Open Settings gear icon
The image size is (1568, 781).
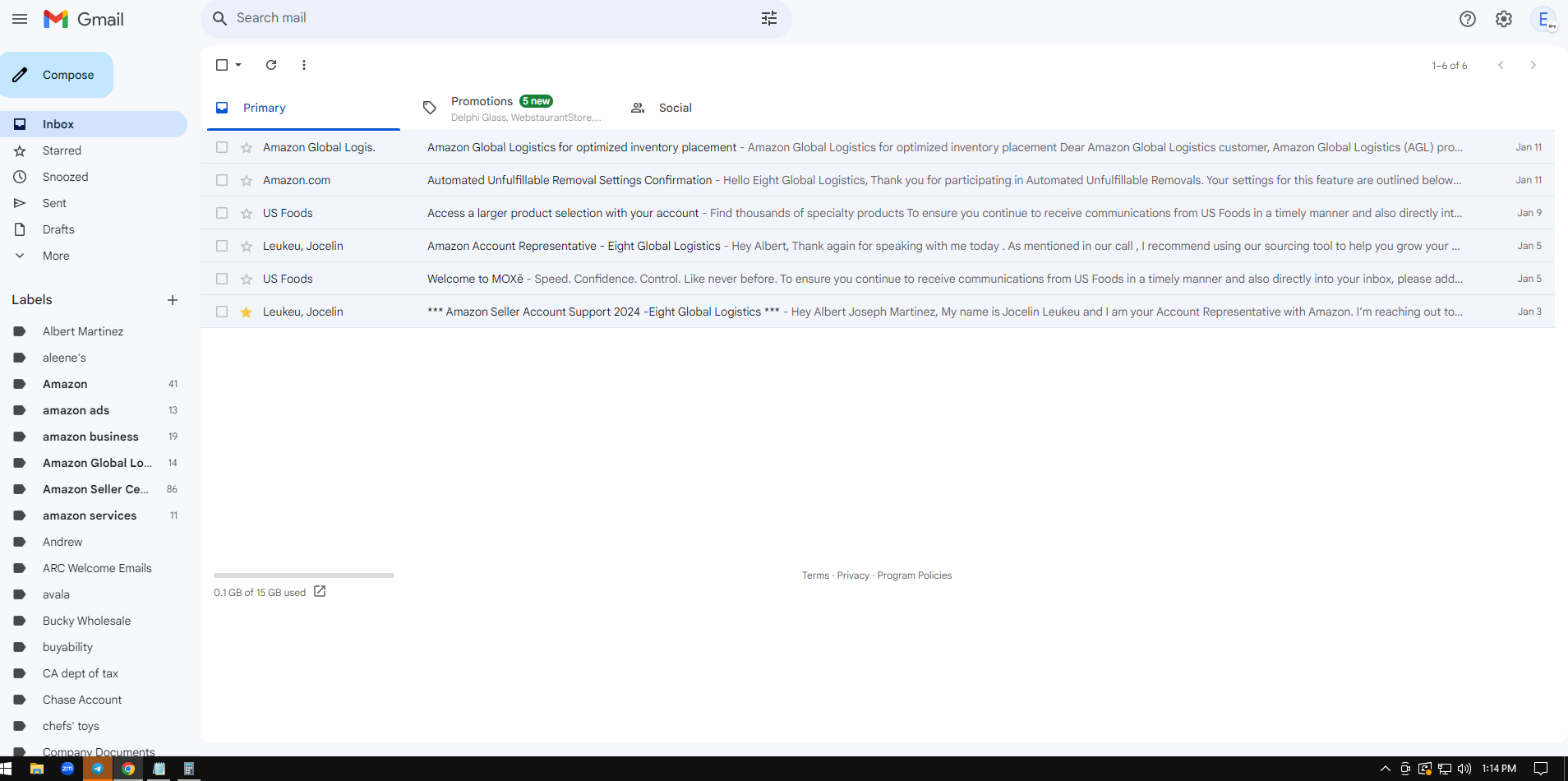coord(1504,19)
